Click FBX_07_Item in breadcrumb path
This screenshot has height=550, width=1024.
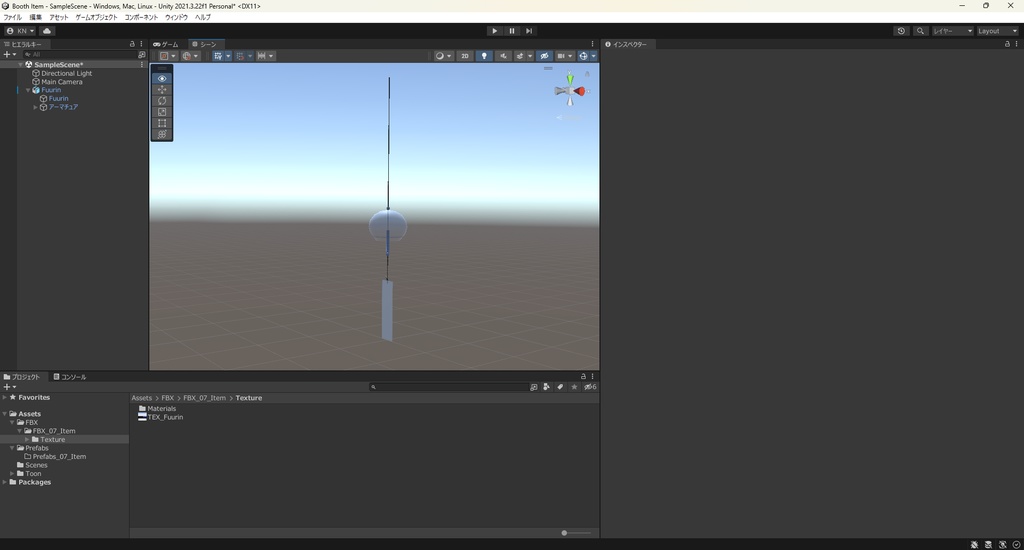tap(204, 398)
